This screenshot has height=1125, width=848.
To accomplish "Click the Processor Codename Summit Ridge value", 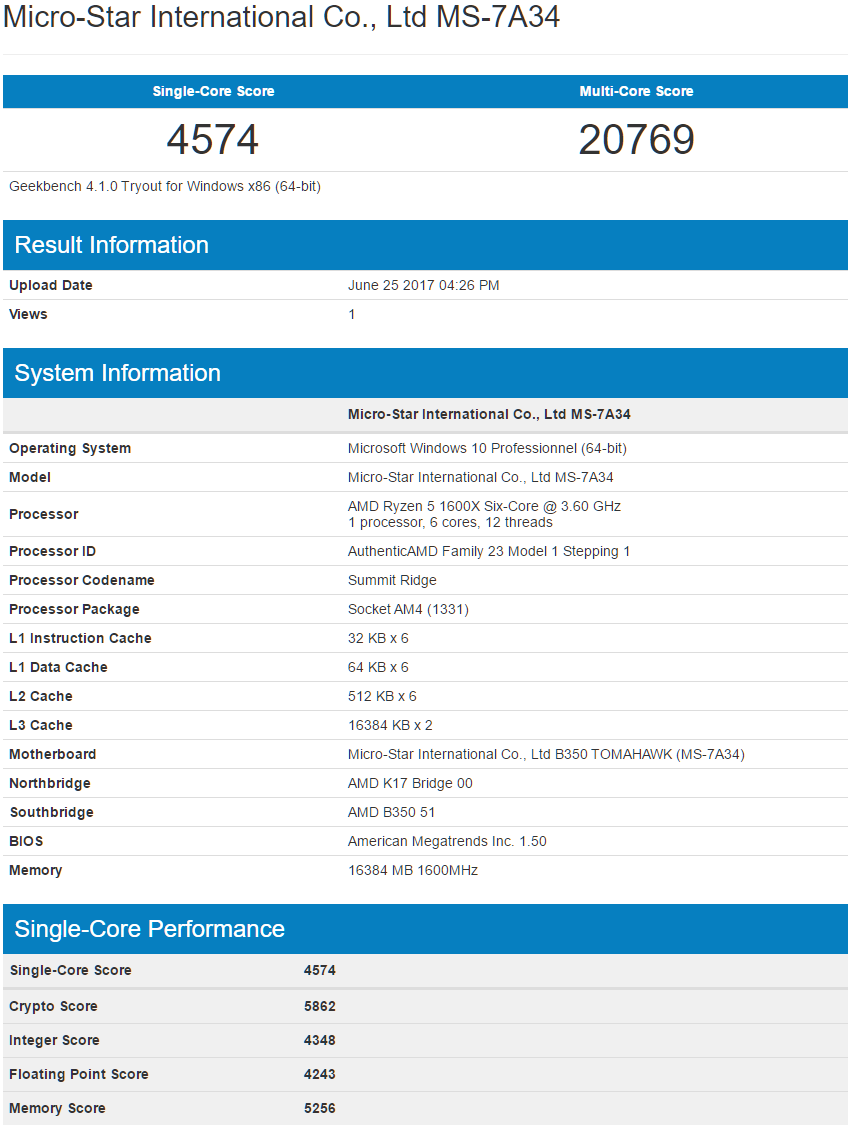I will tap(392, 580).
